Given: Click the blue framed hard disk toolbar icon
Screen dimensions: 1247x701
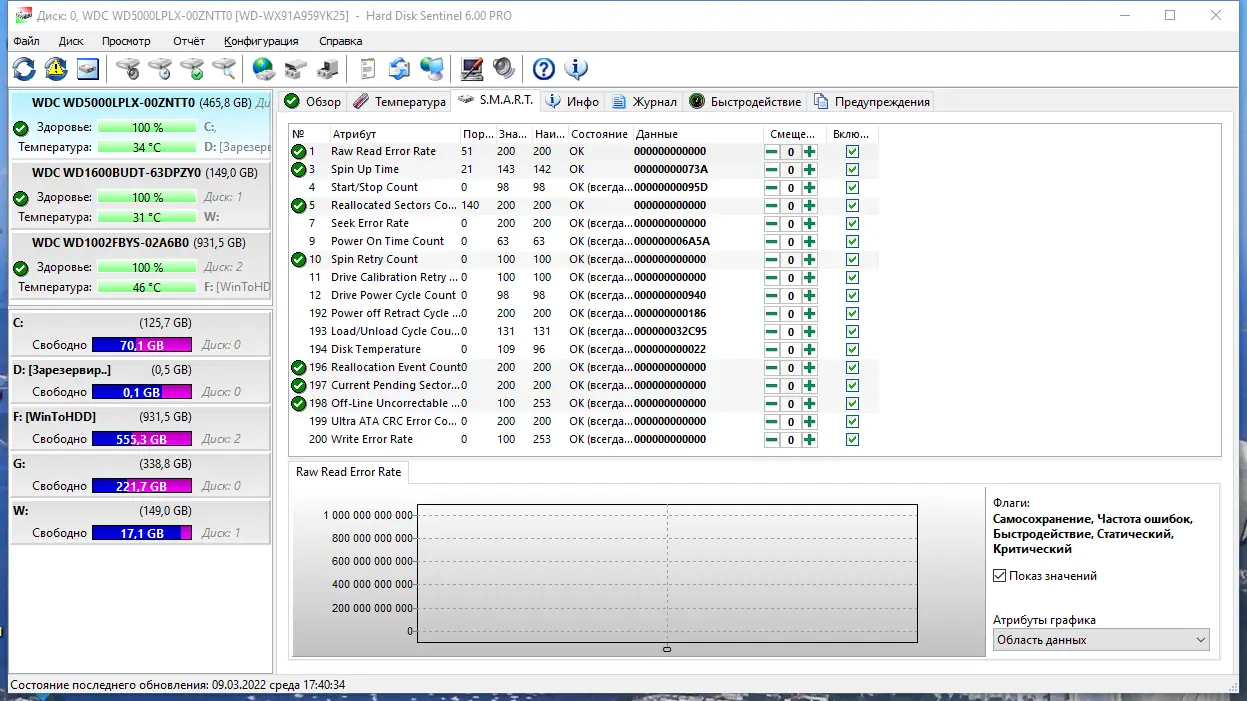Looking at the screenshot, I should pos(89,69).
